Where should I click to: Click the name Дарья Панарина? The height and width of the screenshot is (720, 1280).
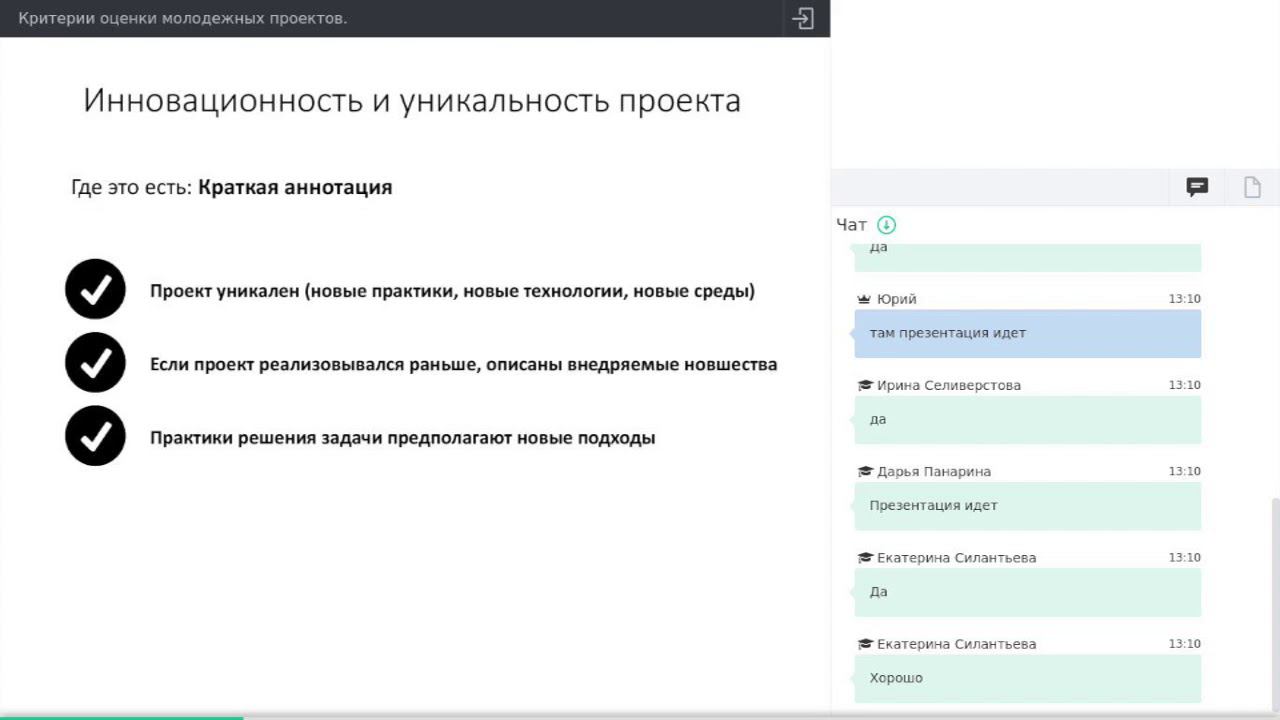pyautogui.click(x=934, y=471)
